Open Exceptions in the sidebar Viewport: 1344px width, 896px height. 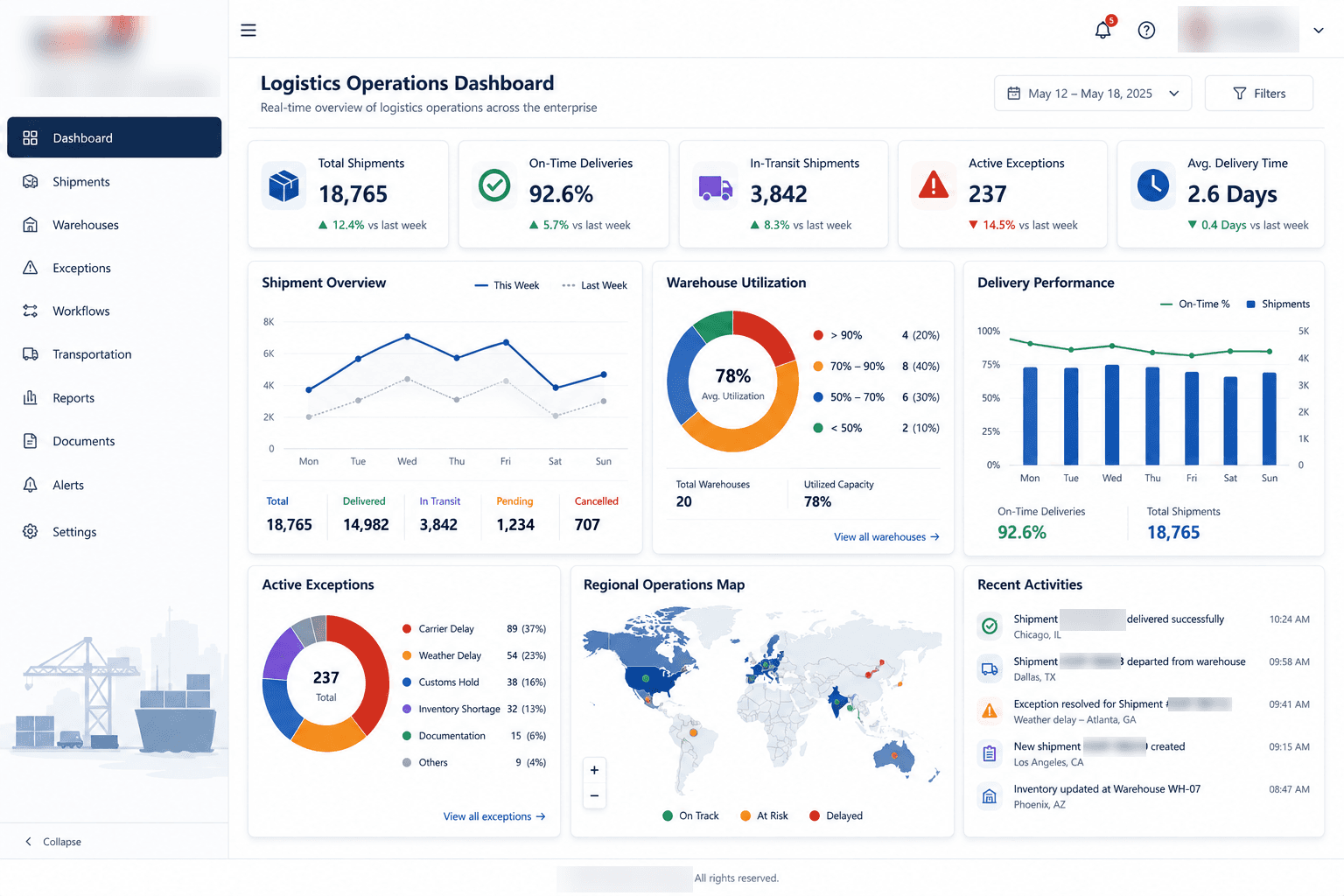[x=114, y=268]
